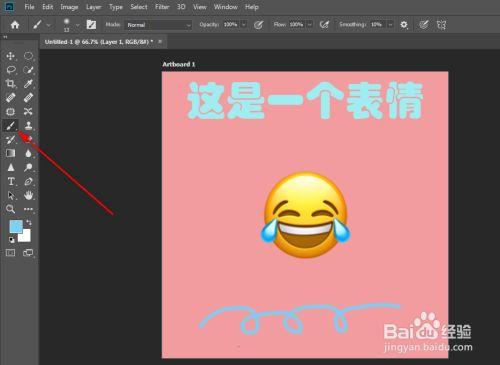Open the Layer menu
The width and height of the screenshot is (500, 365).
pos(93,7)
